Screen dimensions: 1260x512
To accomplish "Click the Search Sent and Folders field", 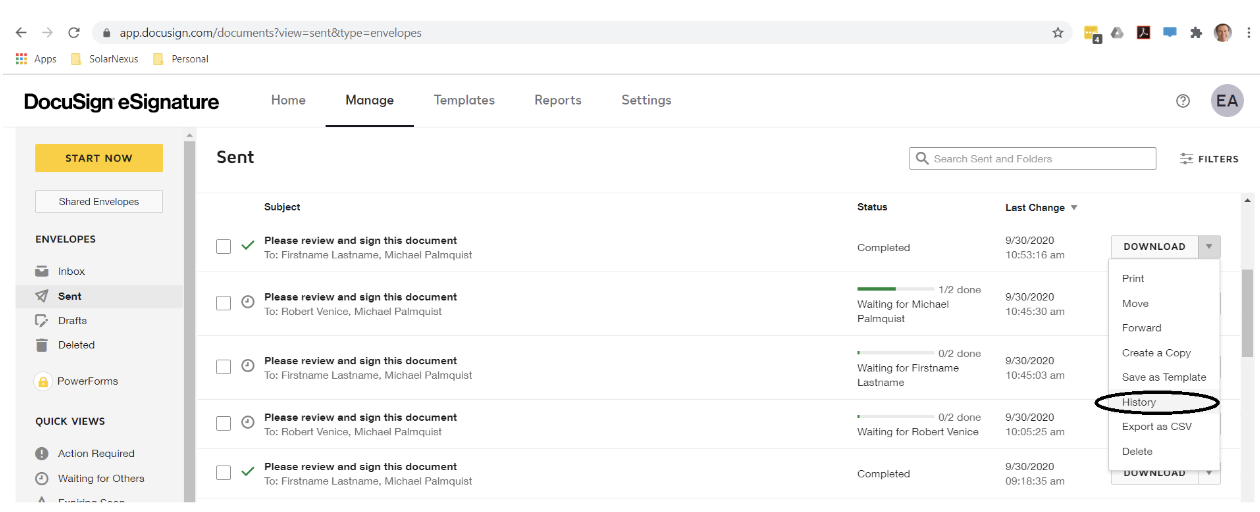I will point(1040,159).
